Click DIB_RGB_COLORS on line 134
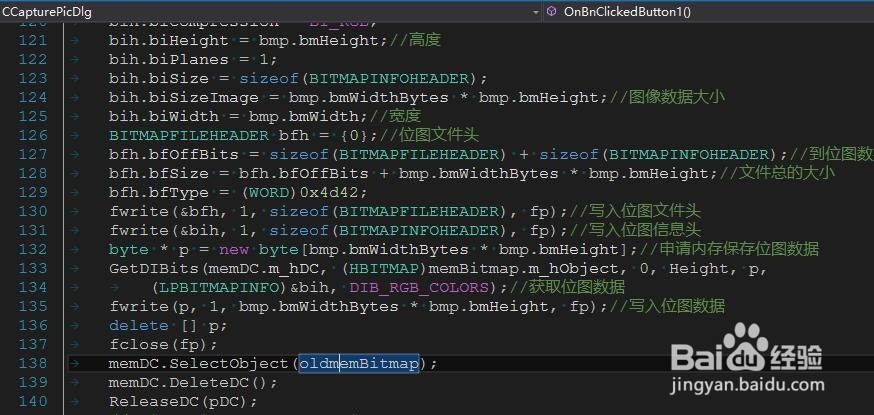Viewport: 874px width, 415px height. pos(418,287)
